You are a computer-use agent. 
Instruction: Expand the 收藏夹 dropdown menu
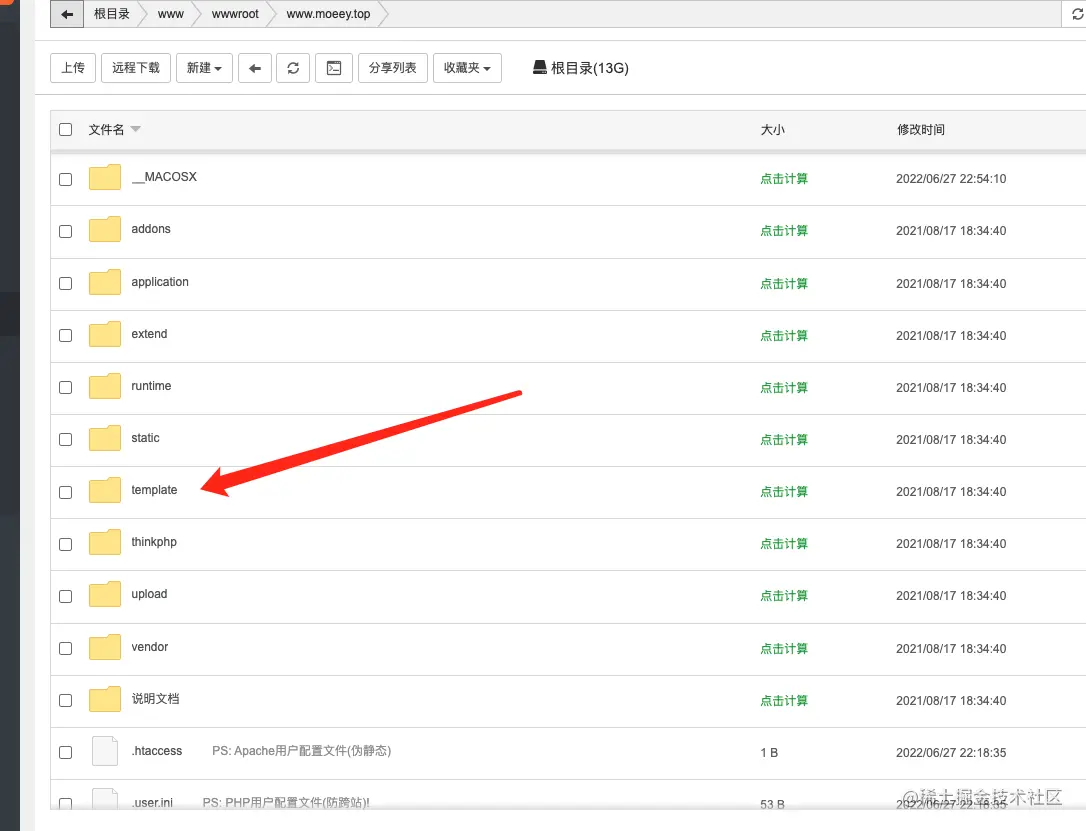click(x=468, y=68)
